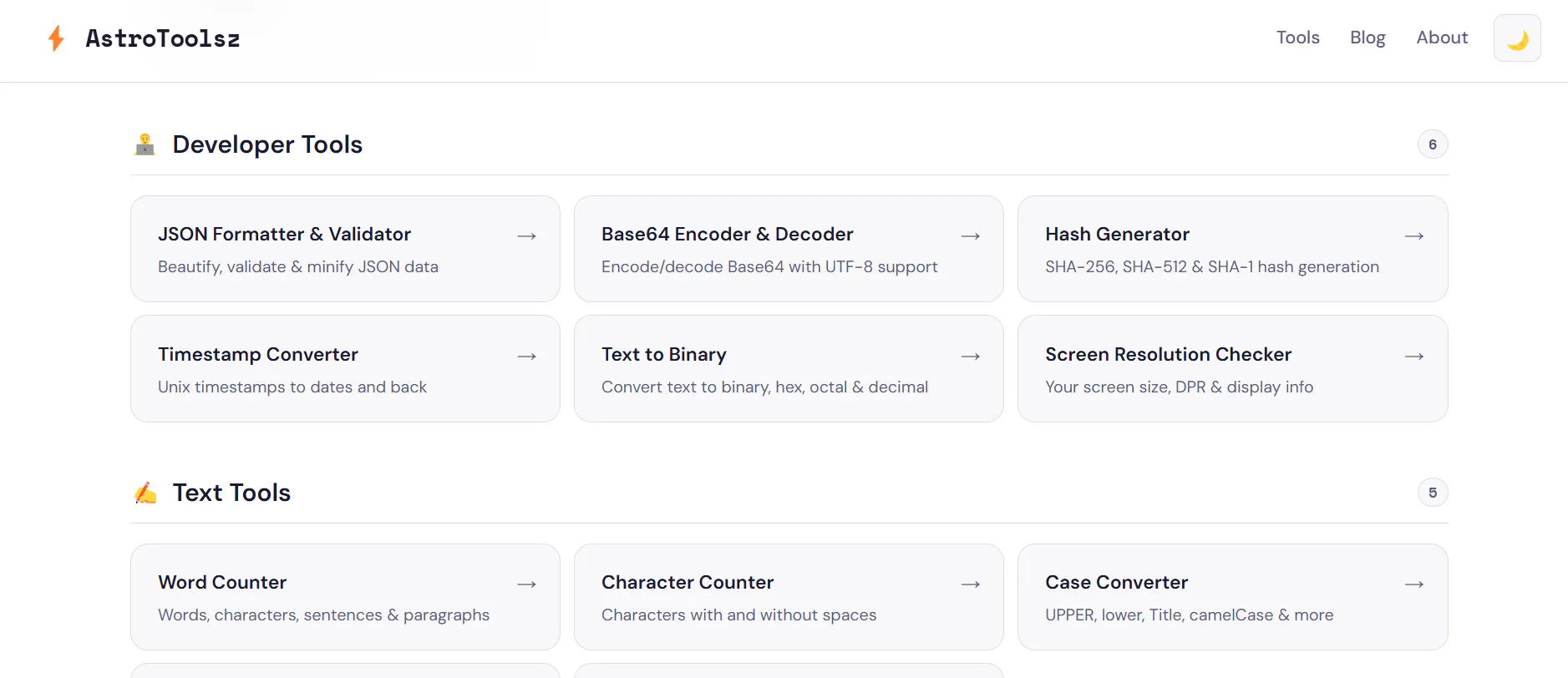
Task: Click "UPPER, lower, Title, camelCase & more"
Action: coord(1190,615)
